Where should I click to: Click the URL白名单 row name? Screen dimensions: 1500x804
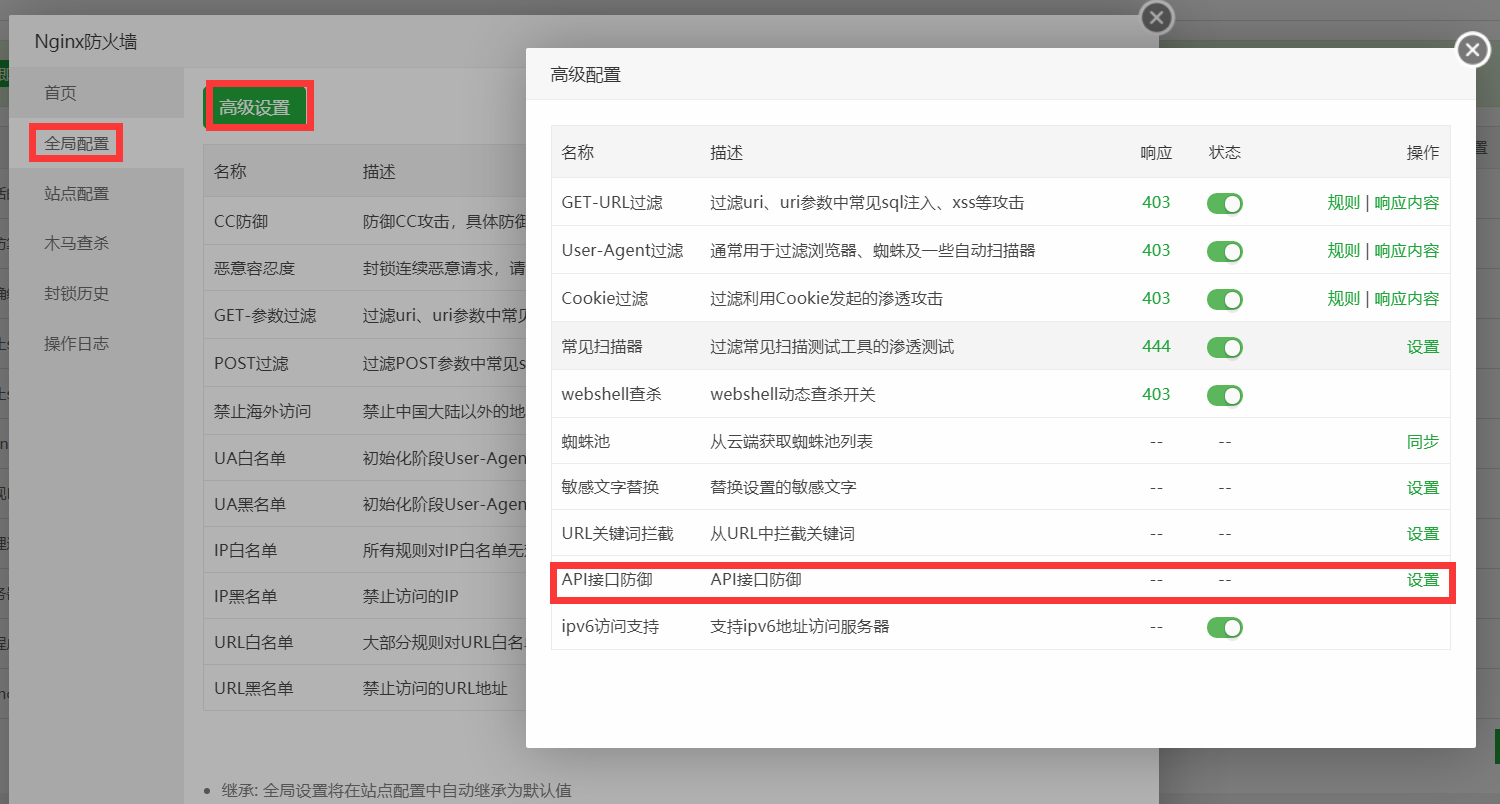tap(254, 642)
